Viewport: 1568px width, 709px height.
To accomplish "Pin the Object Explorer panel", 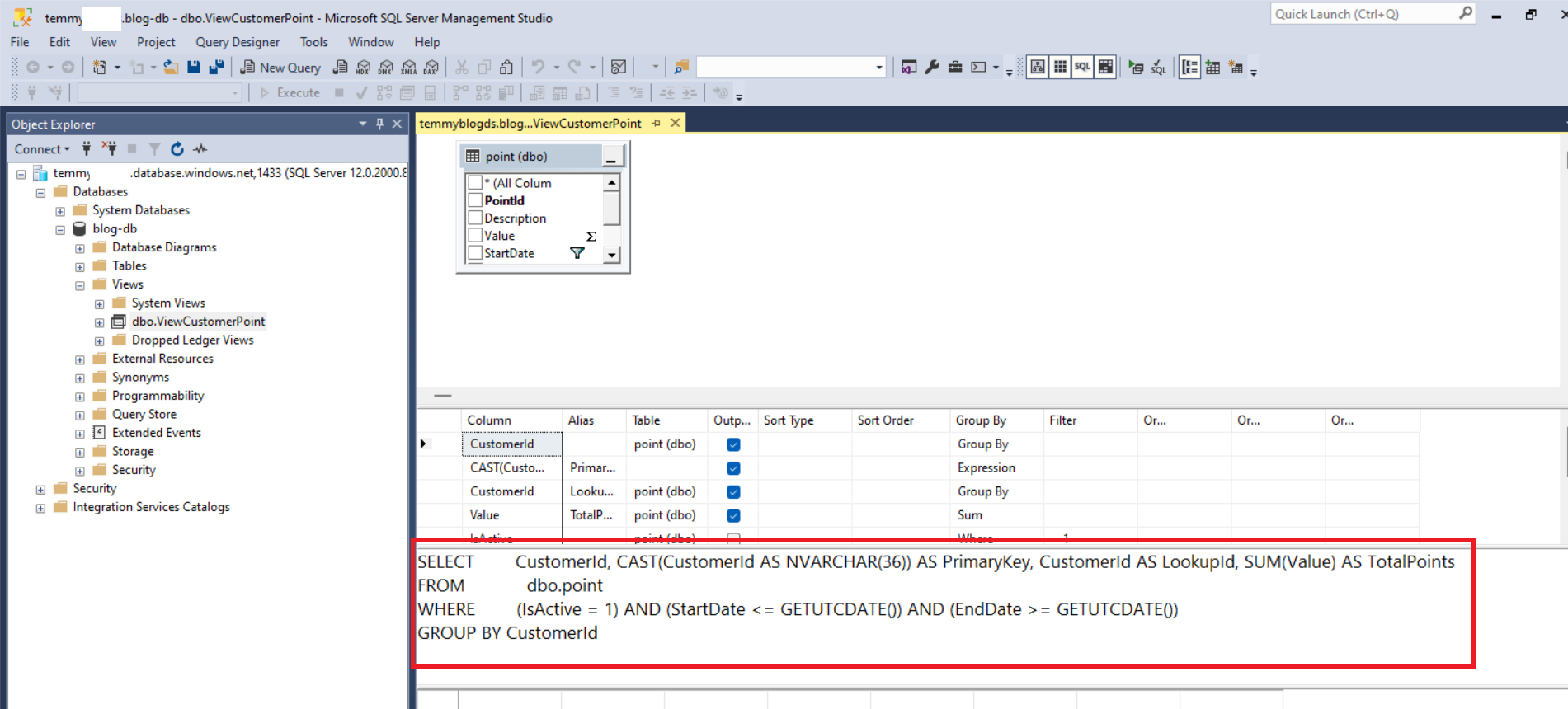I will (x=379, y=124).
